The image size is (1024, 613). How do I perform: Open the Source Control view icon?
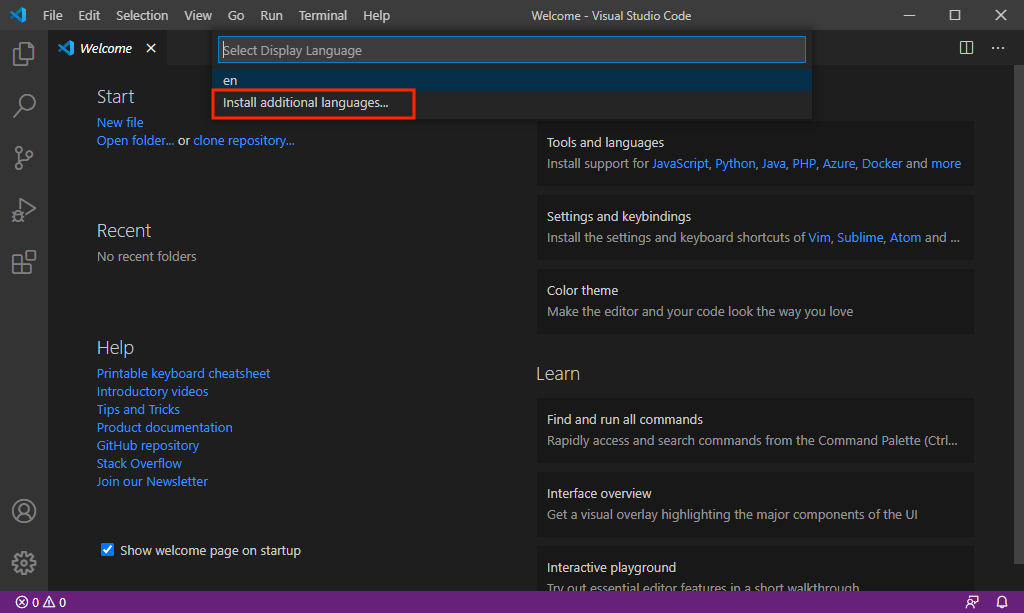pyautogui.click(x=24, y=158)
